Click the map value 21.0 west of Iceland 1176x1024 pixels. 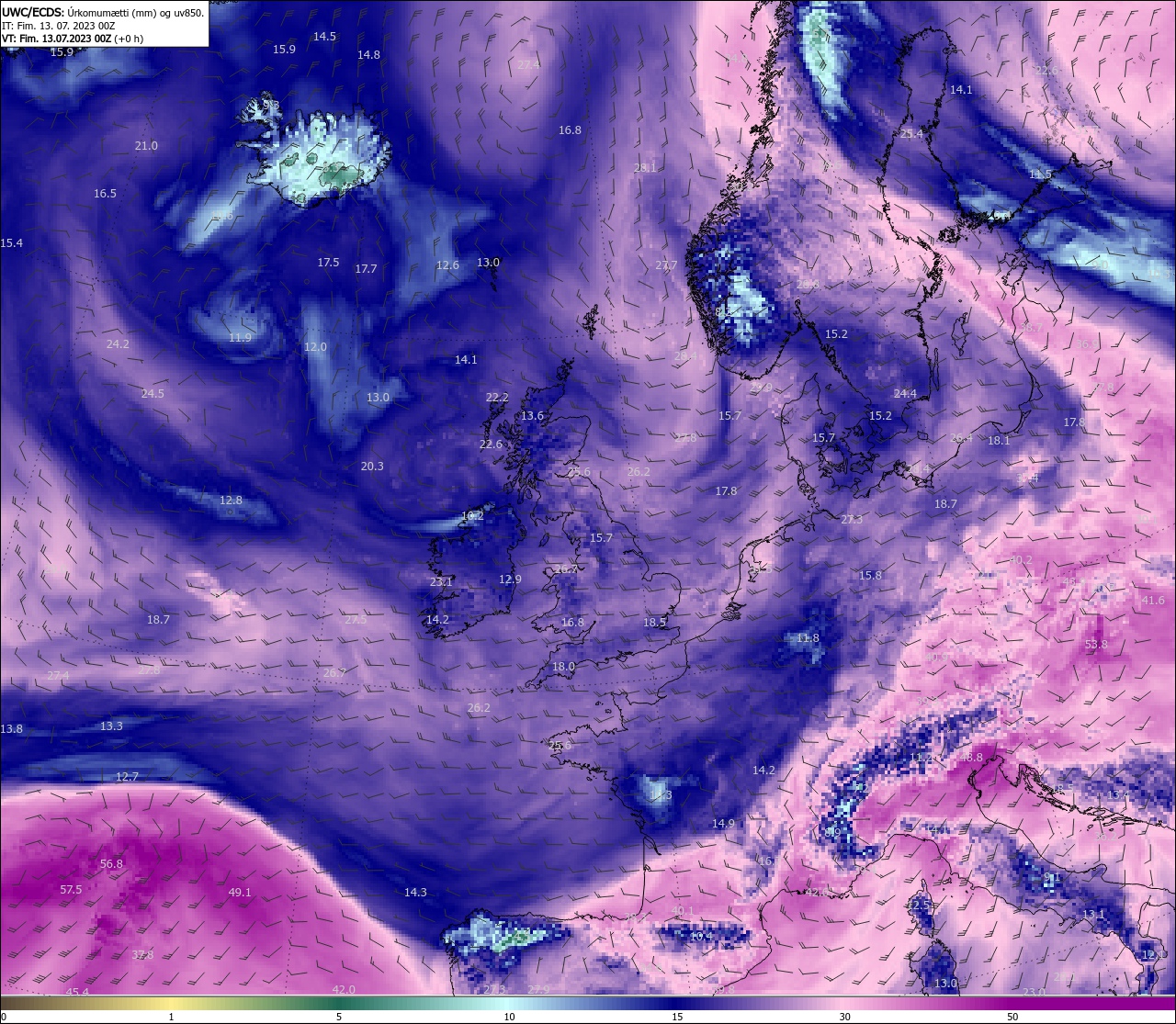tap(146, 146)
